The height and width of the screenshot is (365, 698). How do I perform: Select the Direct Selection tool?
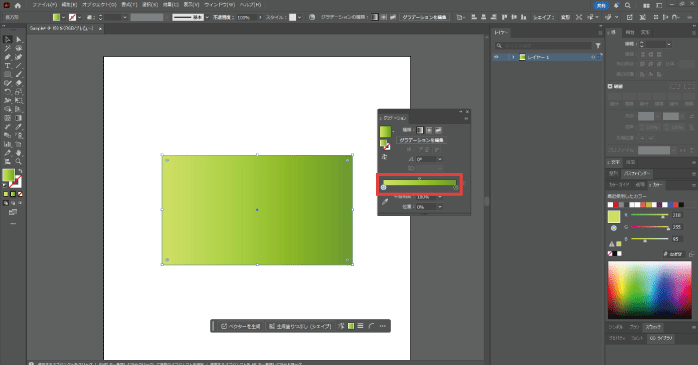pyautogui.click(x=19, y=40)
